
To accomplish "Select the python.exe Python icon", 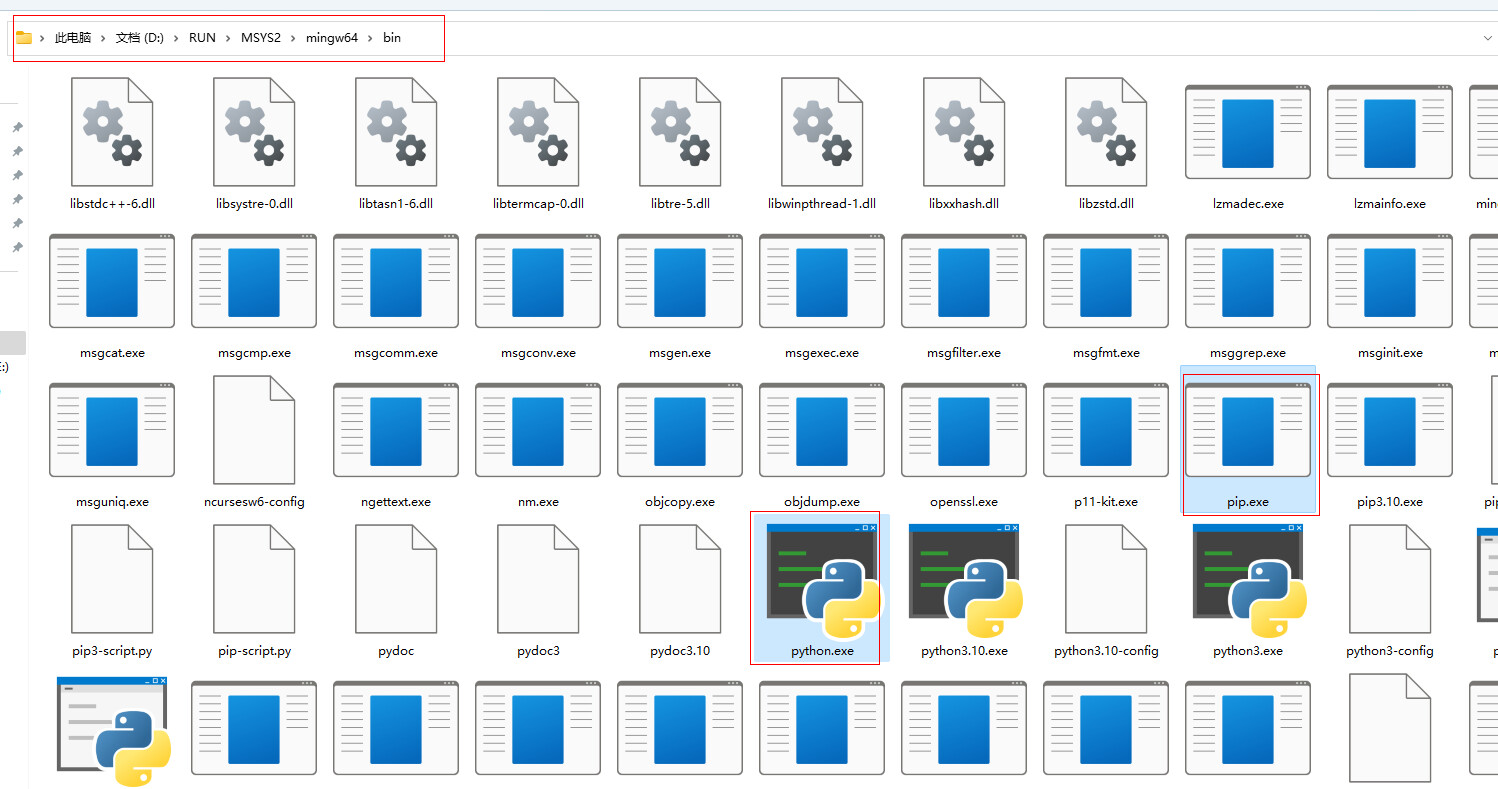I will pyautogui.click(x=824, y=581).
